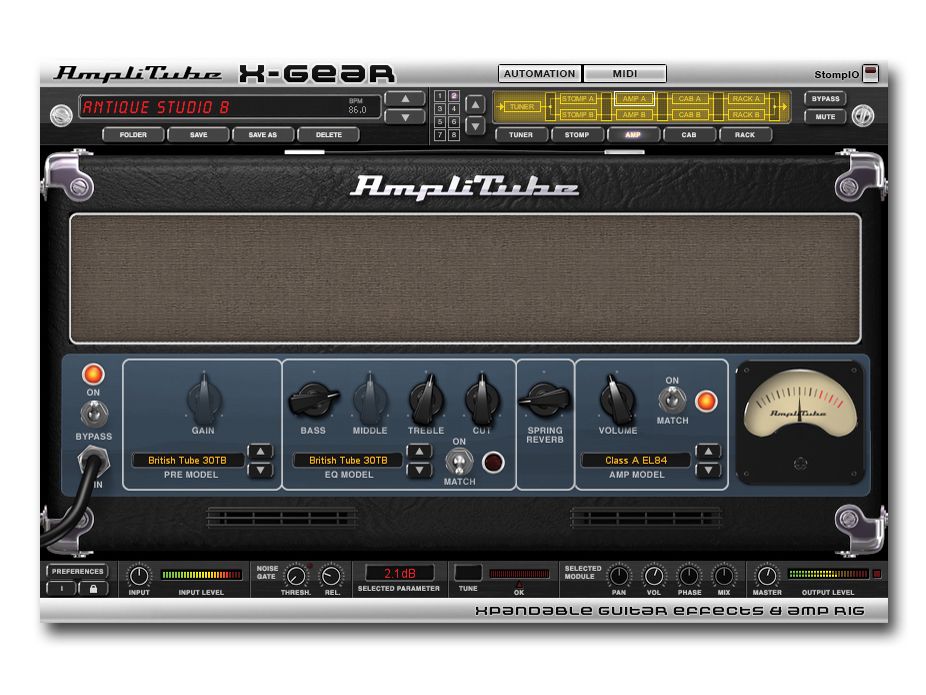The height and width of the screenshot is (695, 926).
Task: Open the MIDI panel
Action: point(625,74)
